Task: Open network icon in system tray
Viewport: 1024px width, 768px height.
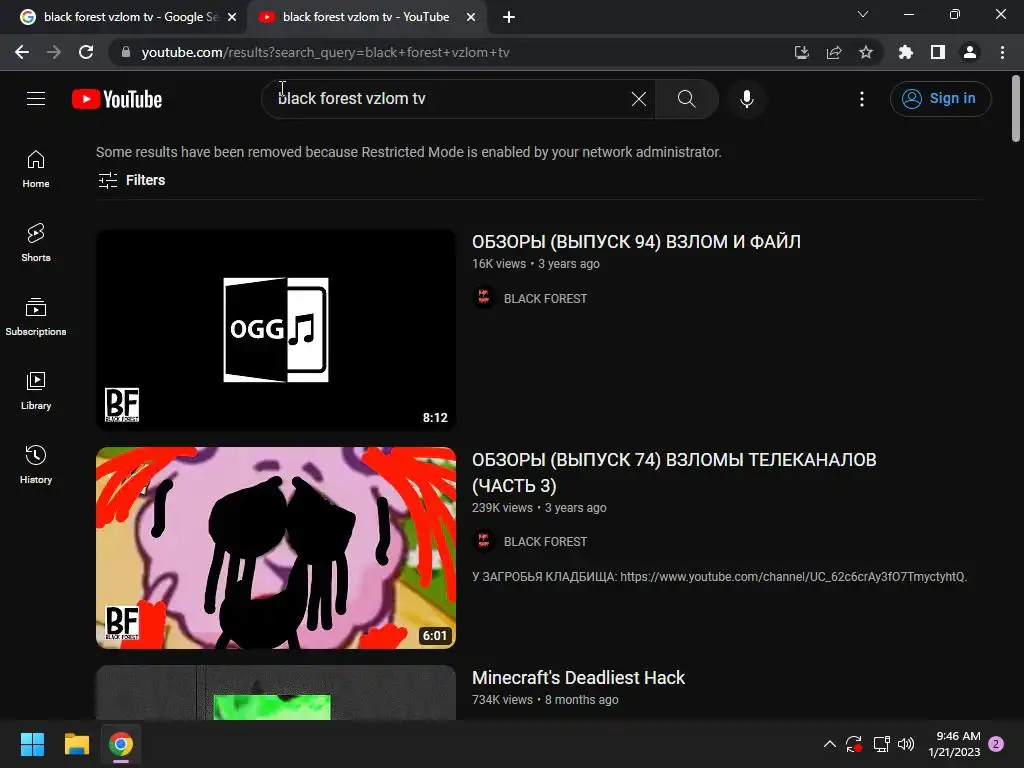Action: [882, 744]
